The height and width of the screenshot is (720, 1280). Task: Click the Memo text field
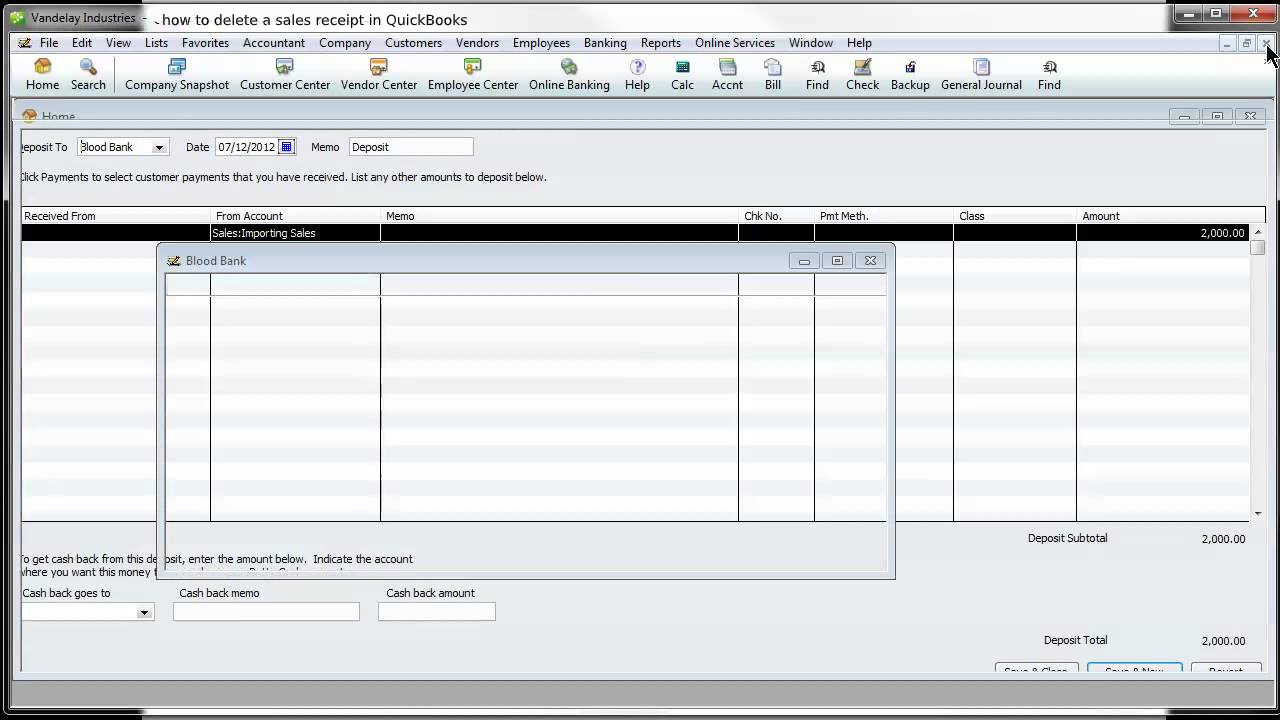coord(410,147)
